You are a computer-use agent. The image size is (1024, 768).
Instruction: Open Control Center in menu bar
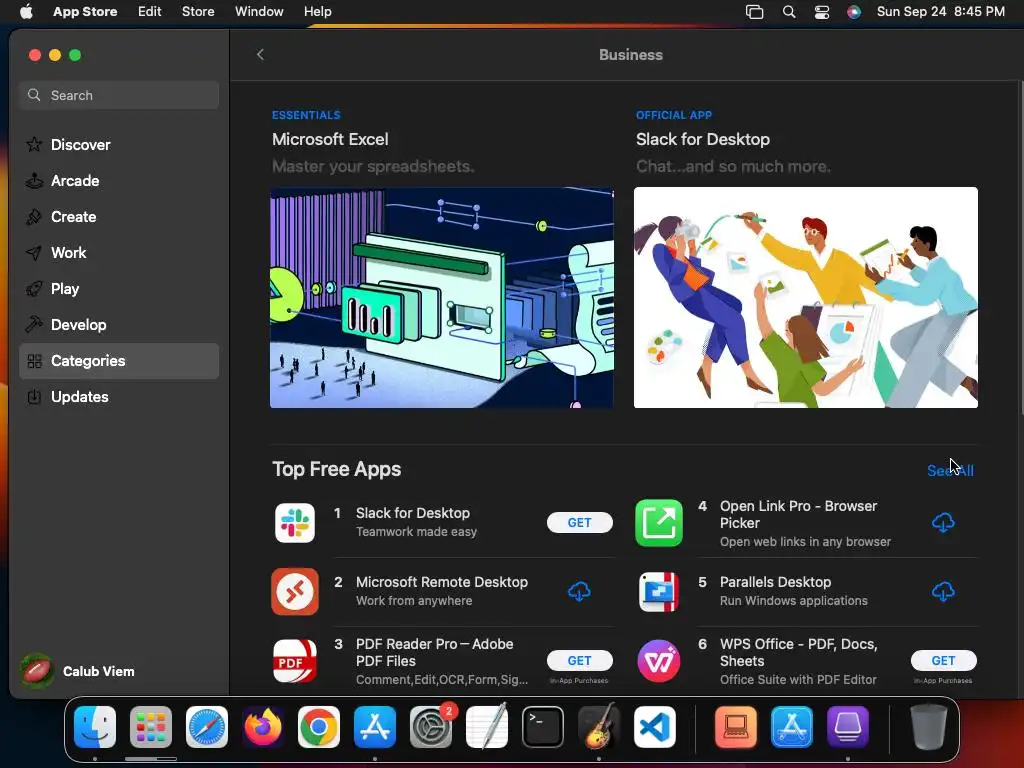822,12
